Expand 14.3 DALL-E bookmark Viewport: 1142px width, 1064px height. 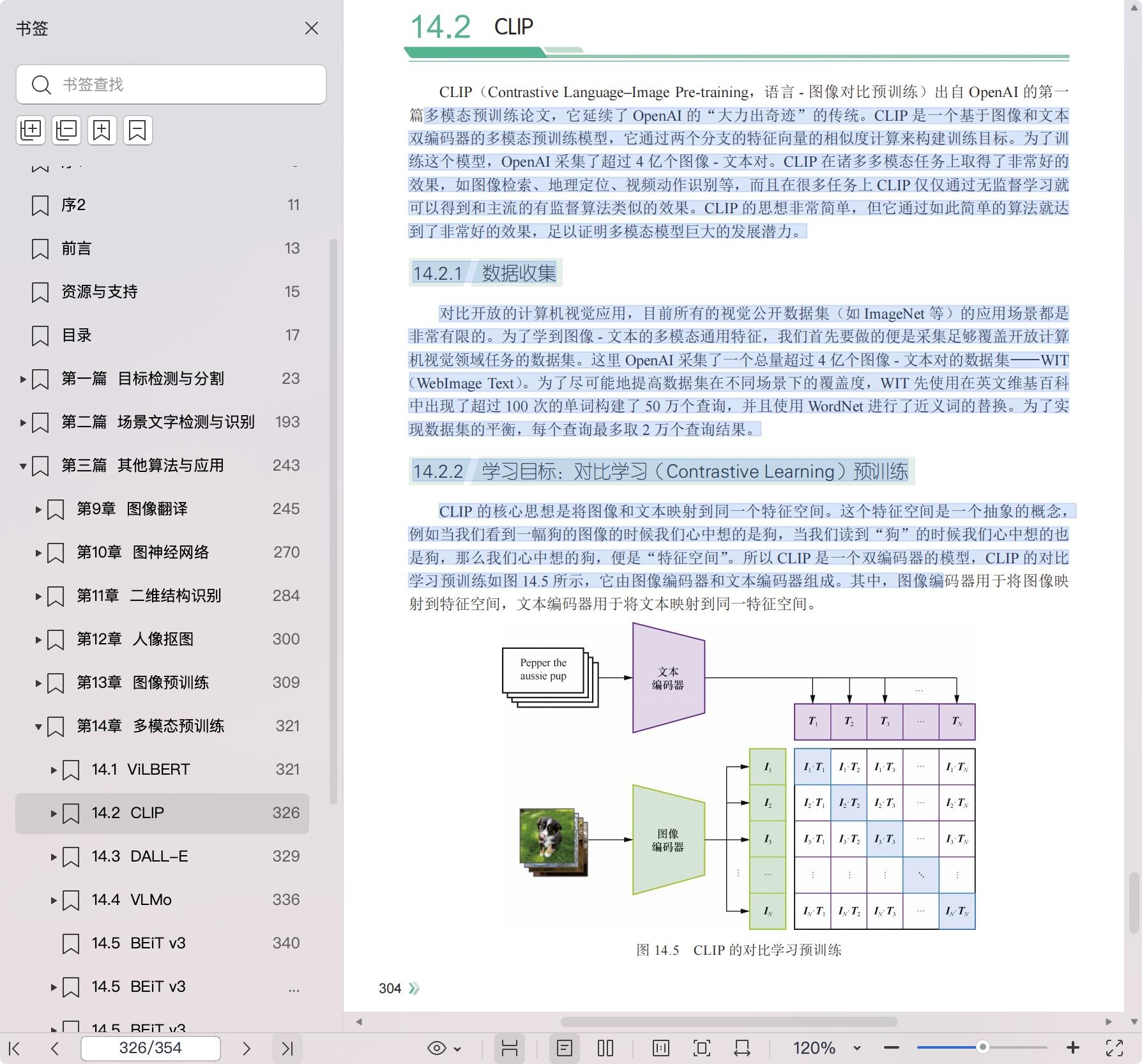point(54,857)
